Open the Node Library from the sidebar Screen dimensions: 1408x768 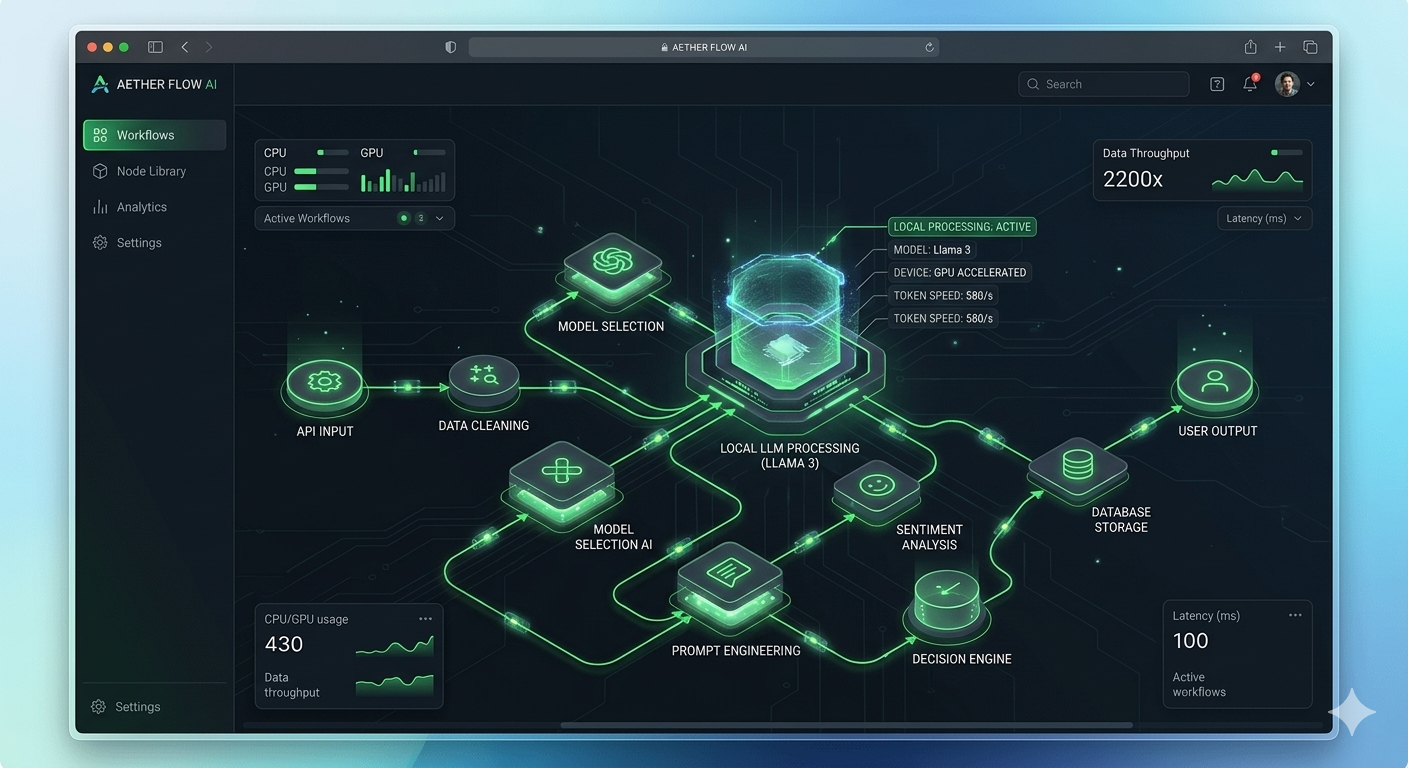[x=151, y=170]
